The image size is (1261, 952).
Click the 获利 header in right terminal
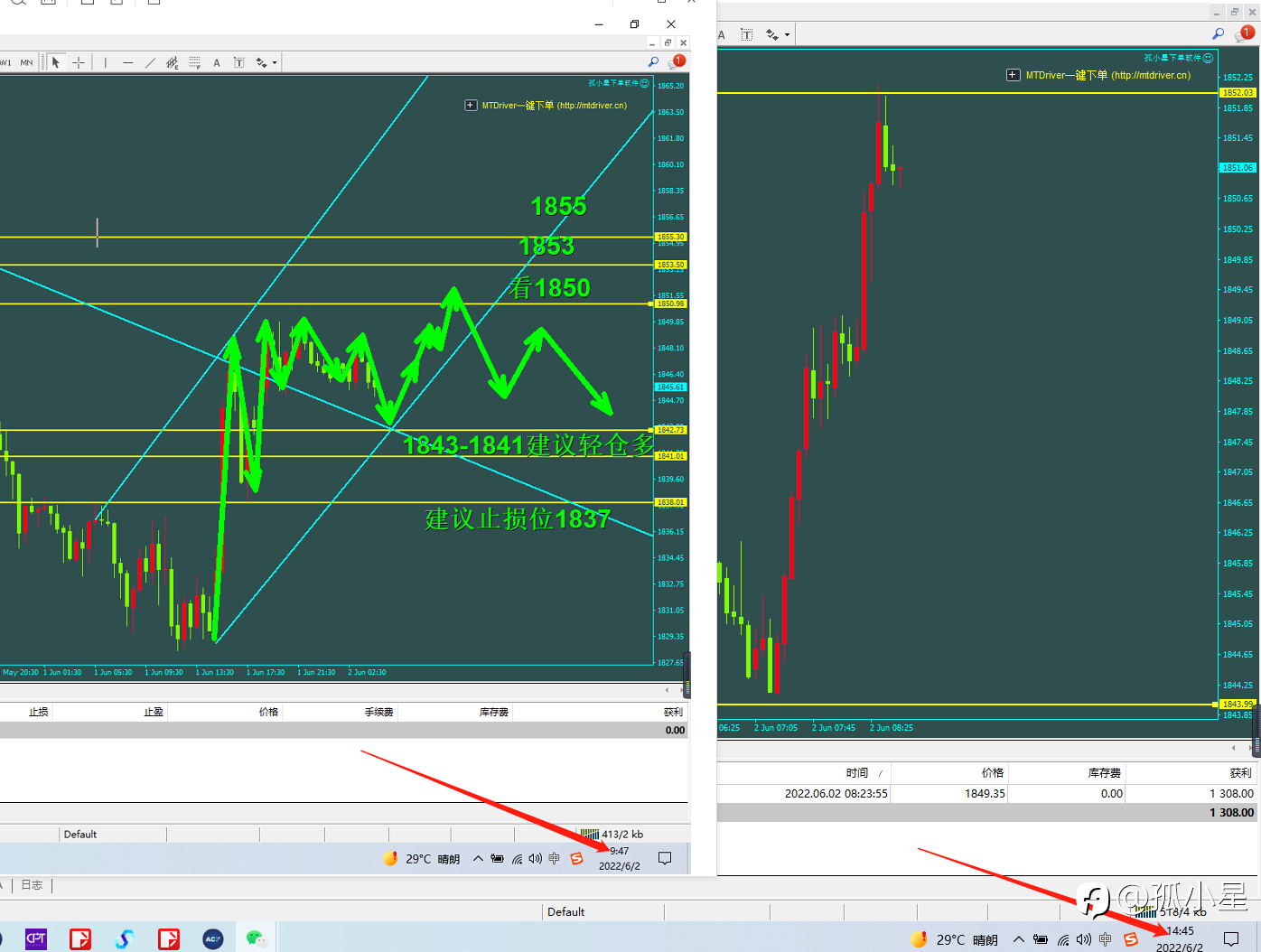(1240, 773)
